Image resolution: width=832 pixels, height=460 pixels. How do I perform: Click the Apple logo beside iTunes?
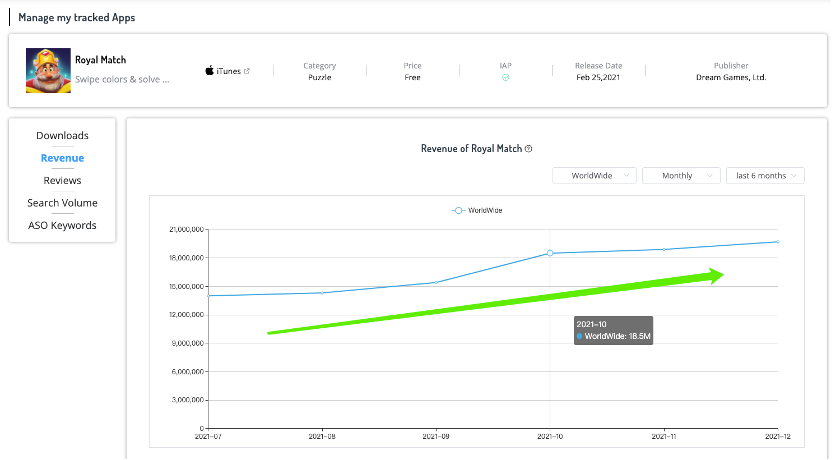pos(210,71)
